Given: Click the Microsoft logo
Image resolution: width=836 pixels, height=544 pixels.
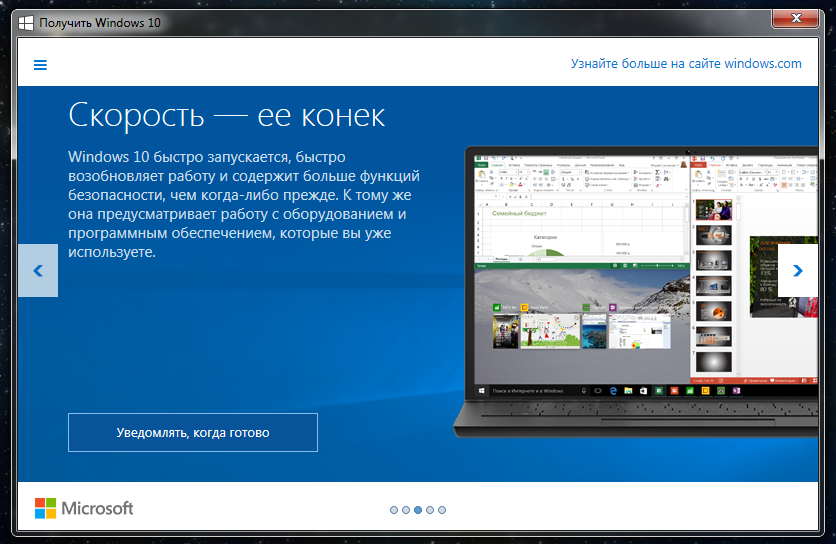Looking at the screenshot, I should [x=84, y=508].
